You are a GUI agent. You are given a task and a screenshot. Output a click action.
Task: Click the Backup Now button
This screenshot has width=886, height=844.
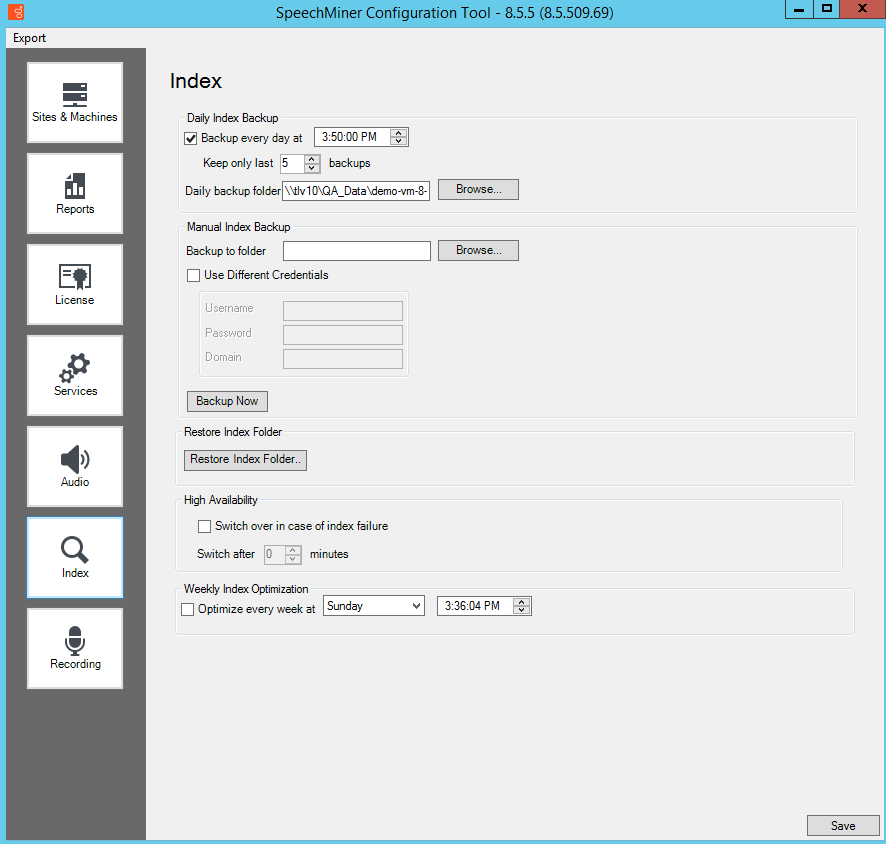[227, 401]
